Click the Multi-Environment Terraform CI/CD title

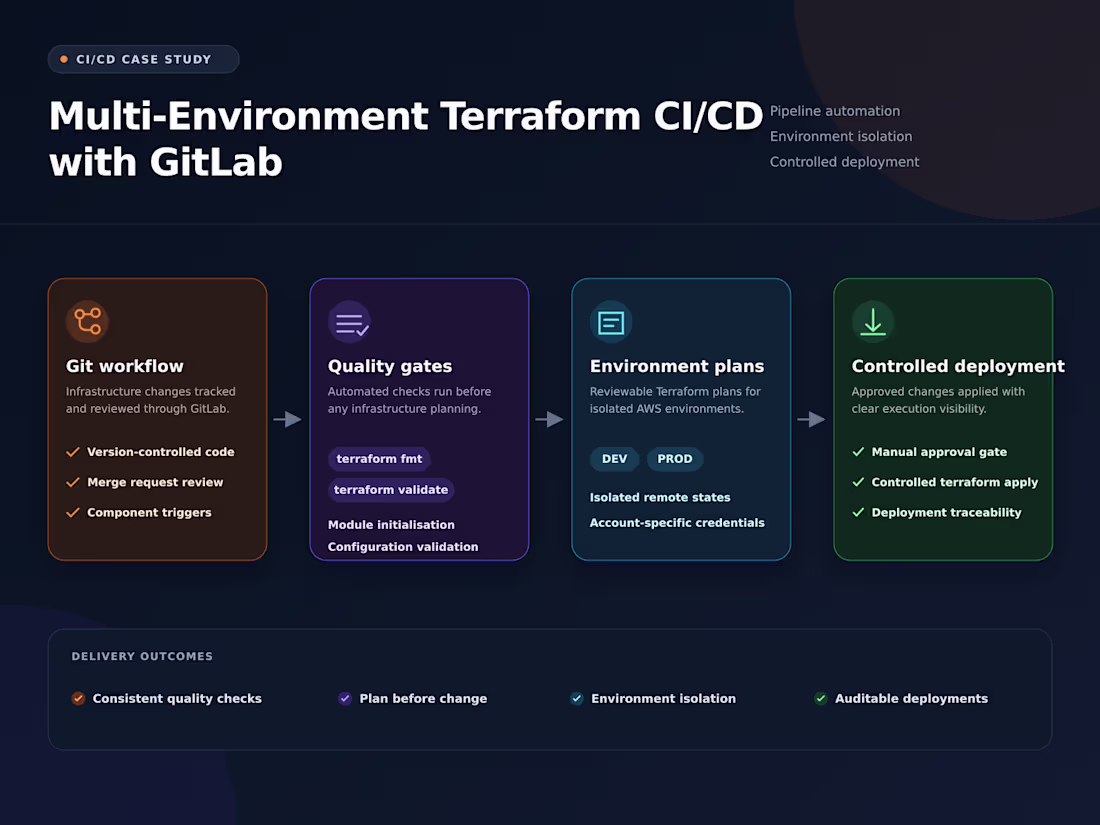pos(405,139)
